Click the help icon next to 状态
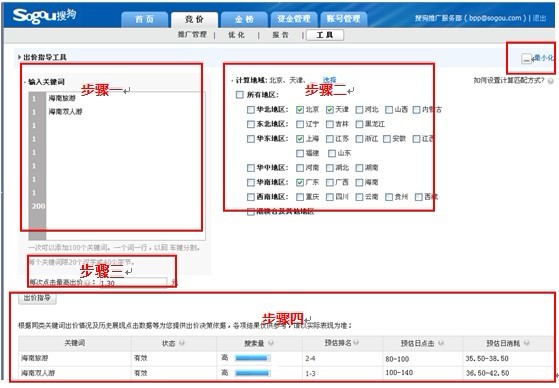Screen dimensions: 559x388 click(x=182, y=343)
